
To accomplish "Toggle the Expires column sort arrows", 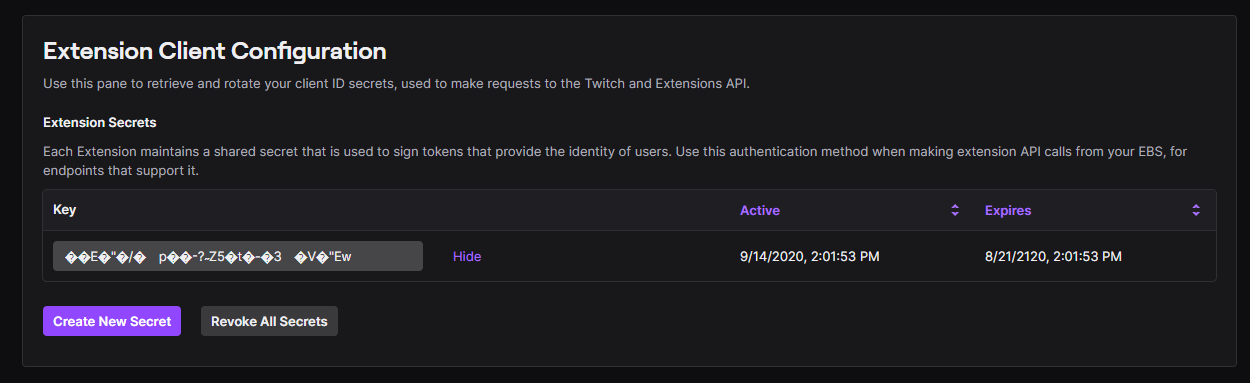I will [1196, 210].
